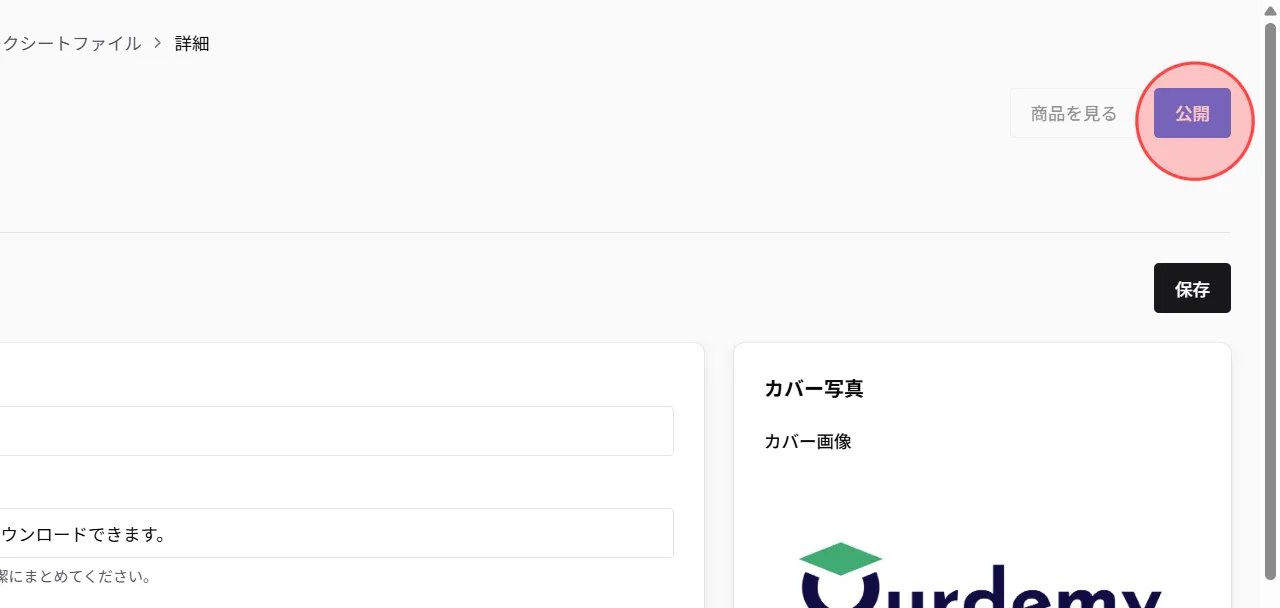Image resolution: width=1280 pixels, height=608 pixels.
Task: Click the helper text ending まとめてください。
Action: pyautogui.click(x=76, y=577)
